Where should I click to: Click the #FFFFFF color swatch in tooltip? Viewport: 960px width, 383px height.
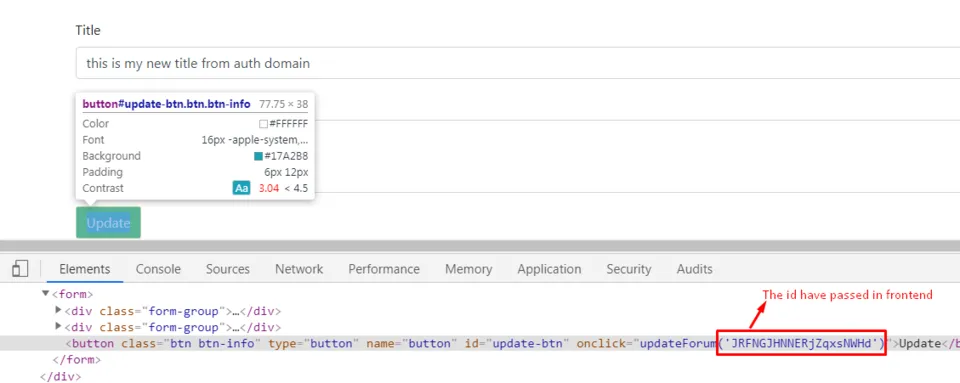click(x=263, y=124)
